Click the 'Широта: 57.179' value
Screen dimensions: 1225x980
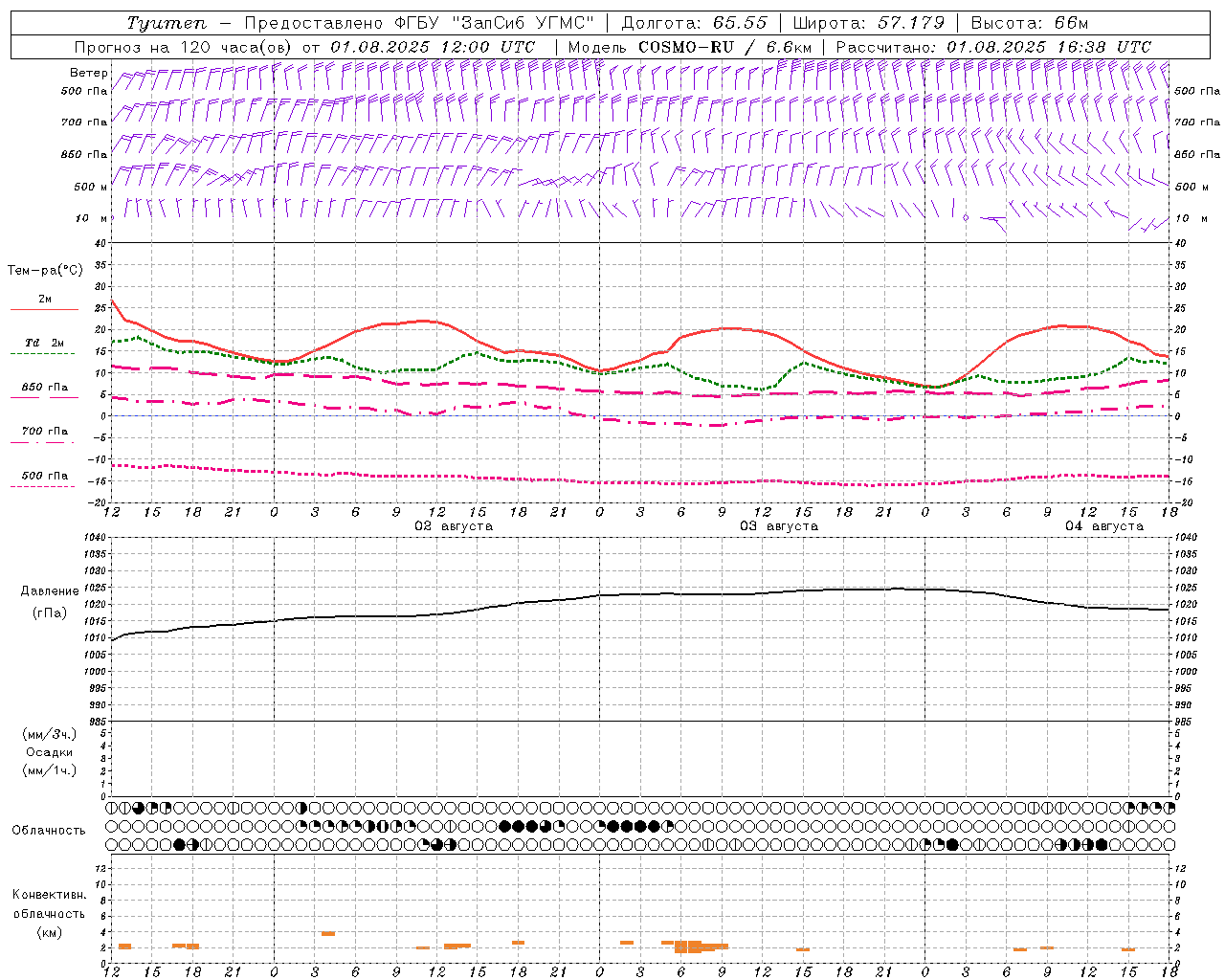pyautogui.click(x=869, y=23)
